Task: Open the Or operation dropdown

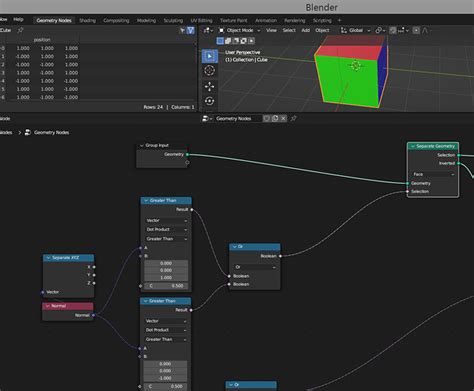Action: tap(255, 267)
